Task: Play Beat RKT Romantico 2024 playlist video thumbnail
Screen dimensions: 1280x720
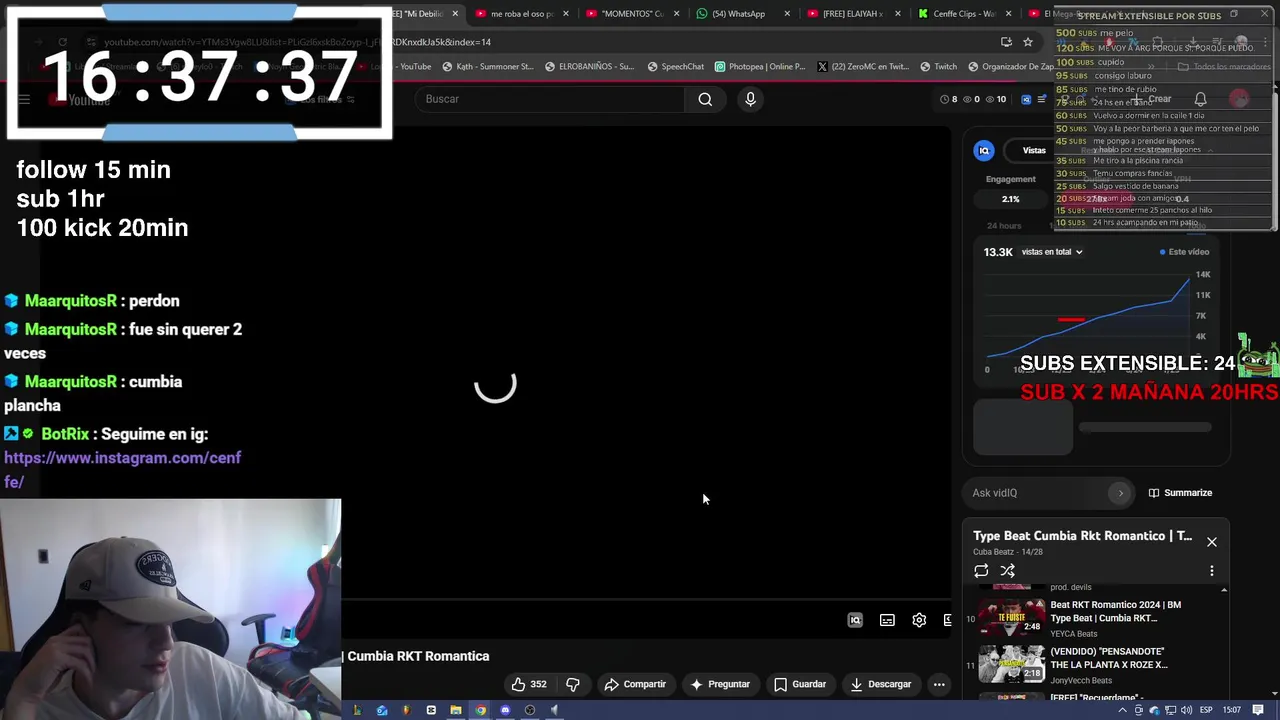Action: pyautogui.click(x=1011, y=617)
